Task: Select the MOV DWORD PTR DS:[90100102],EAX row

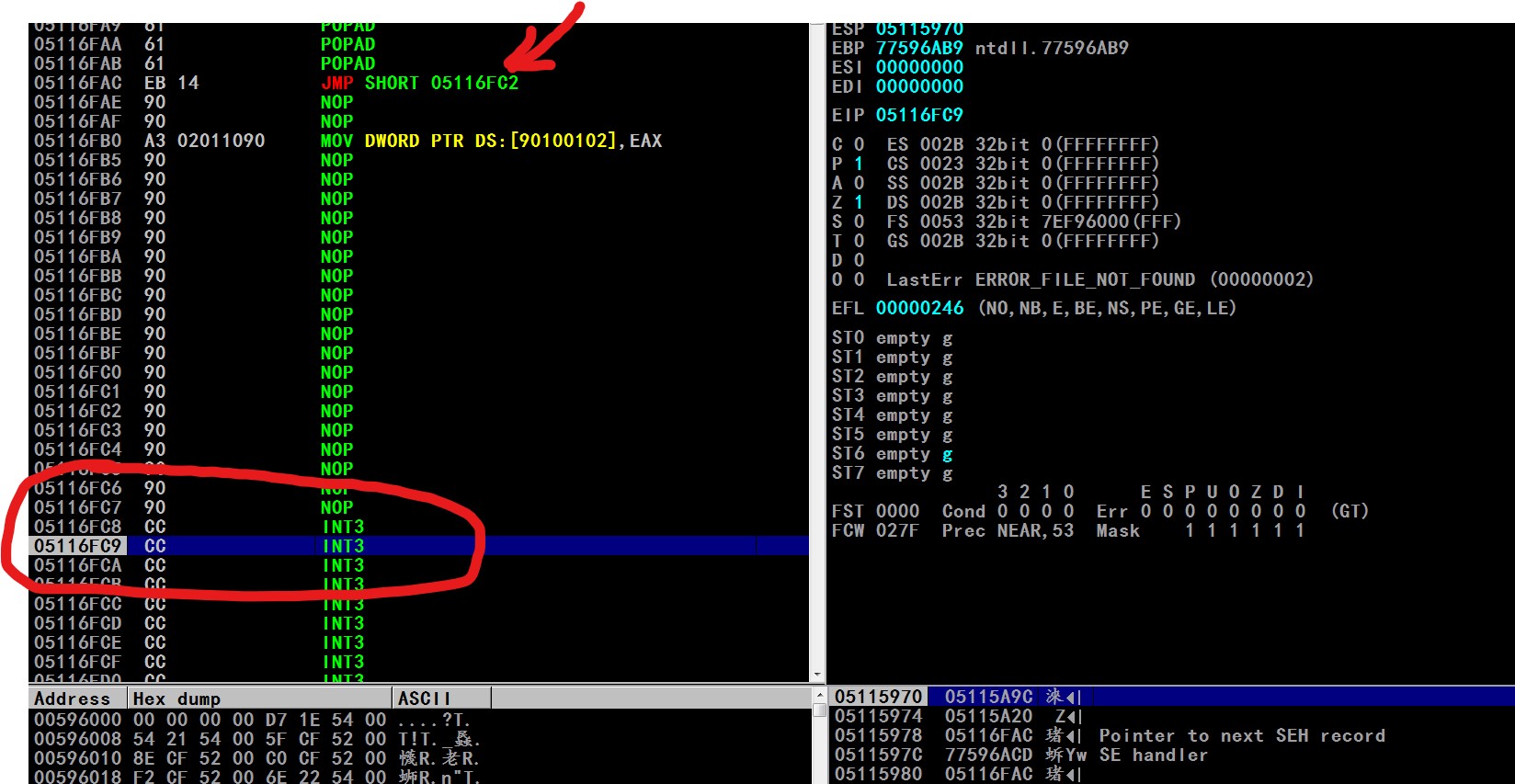Action: (419, 141)
